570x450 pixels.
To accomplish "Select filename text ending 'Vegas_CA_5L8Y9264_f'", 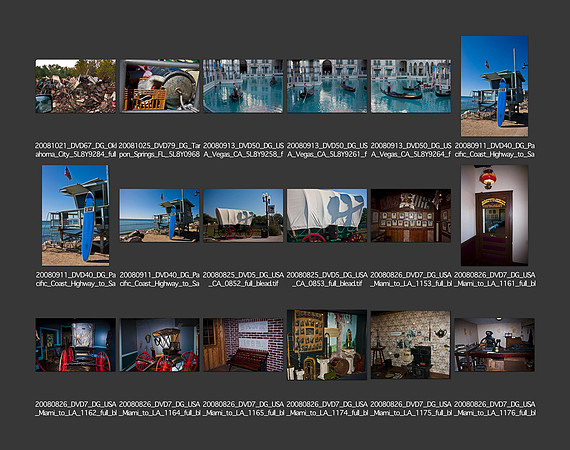I will pos(411,150).
